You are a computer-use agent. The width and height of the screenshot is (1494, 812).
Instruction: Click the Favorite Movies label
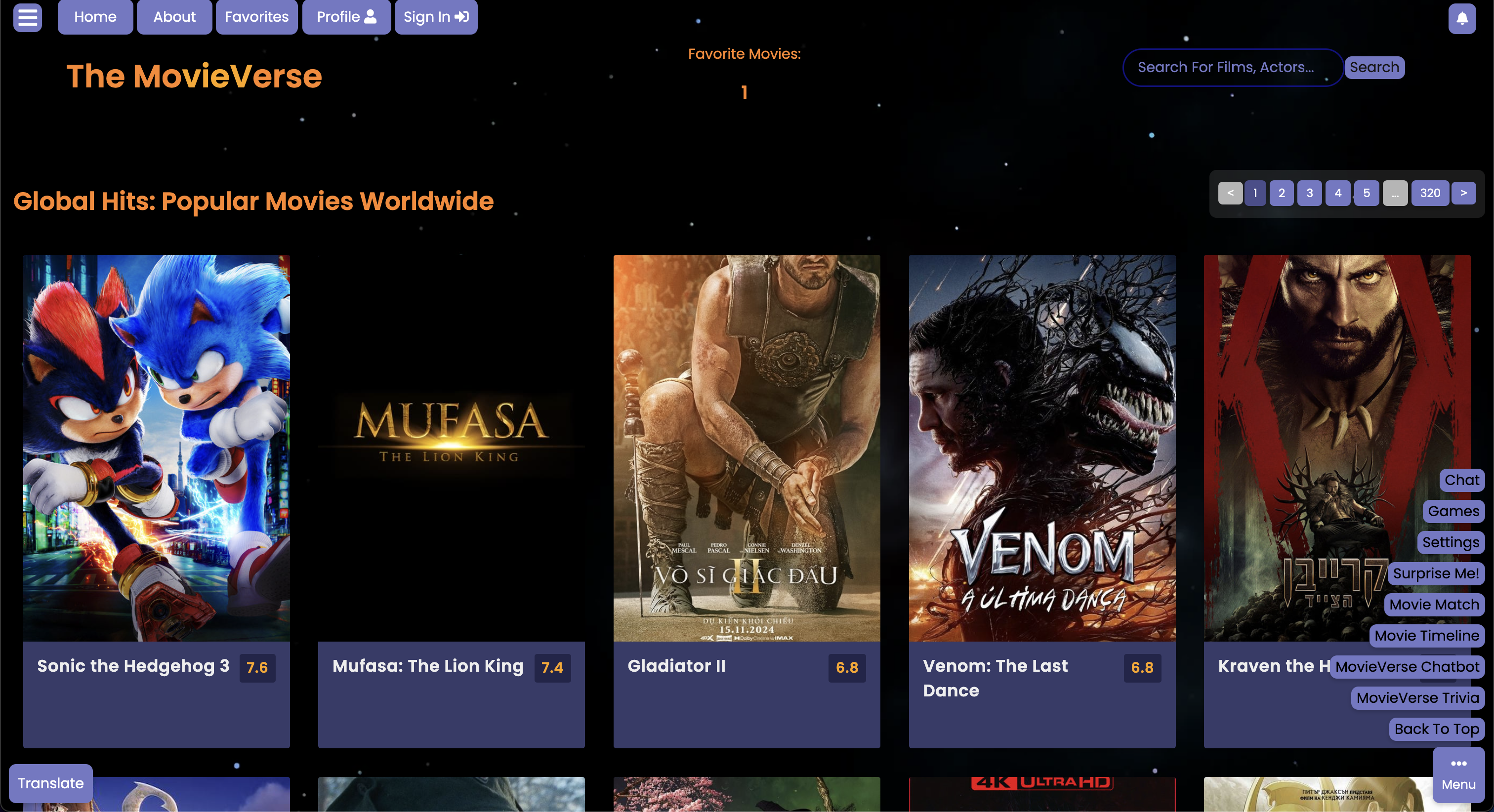[x=744, y=54]
